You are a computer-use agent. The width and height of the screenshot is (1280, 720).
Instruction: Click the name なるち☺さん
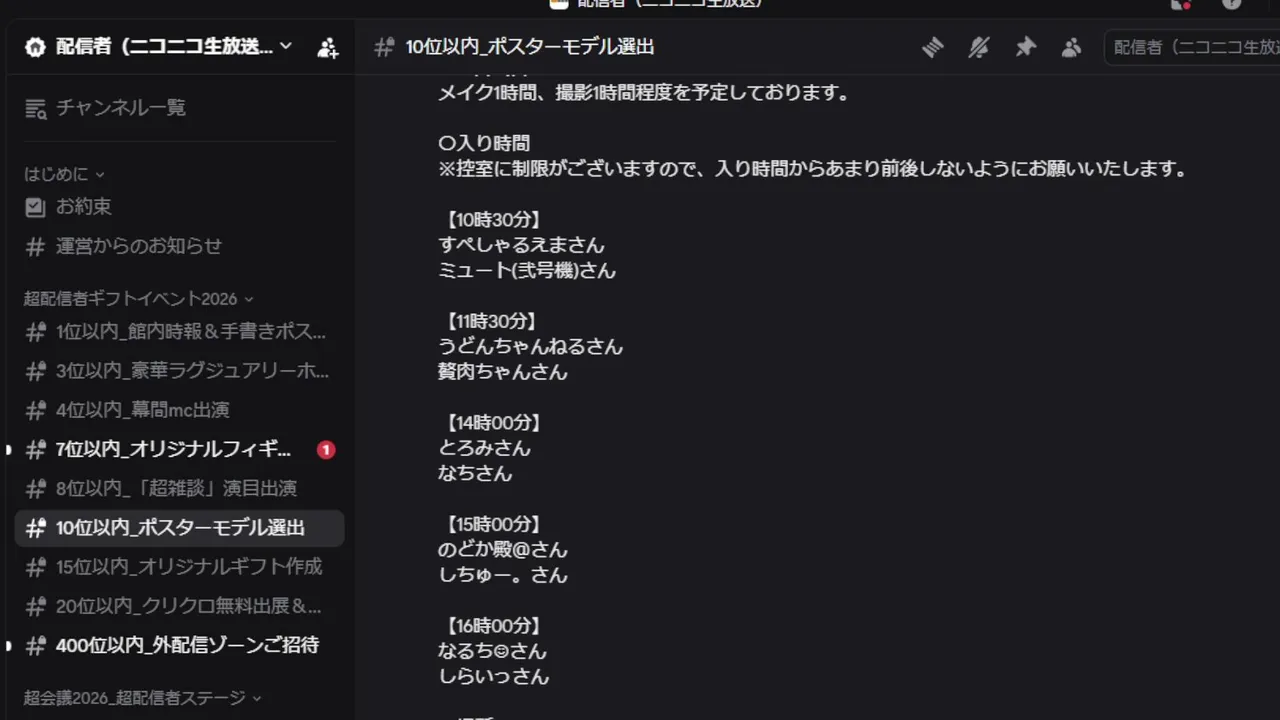493,651
